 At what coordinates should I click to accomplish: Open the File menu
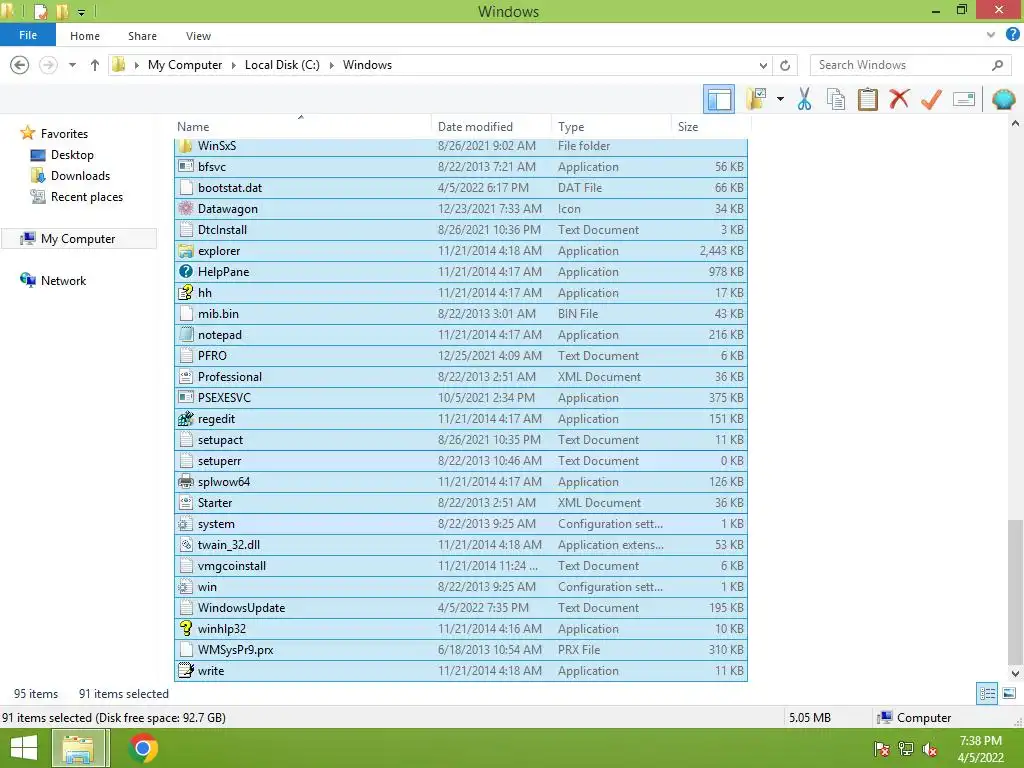pos(28,35)
